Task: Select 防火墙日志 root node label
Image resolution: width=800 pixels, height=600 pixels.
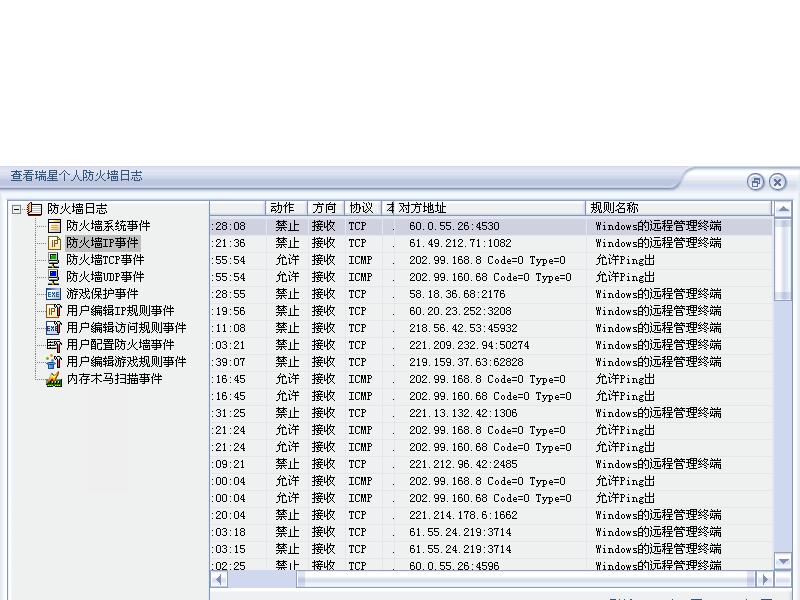Action: 77,209
